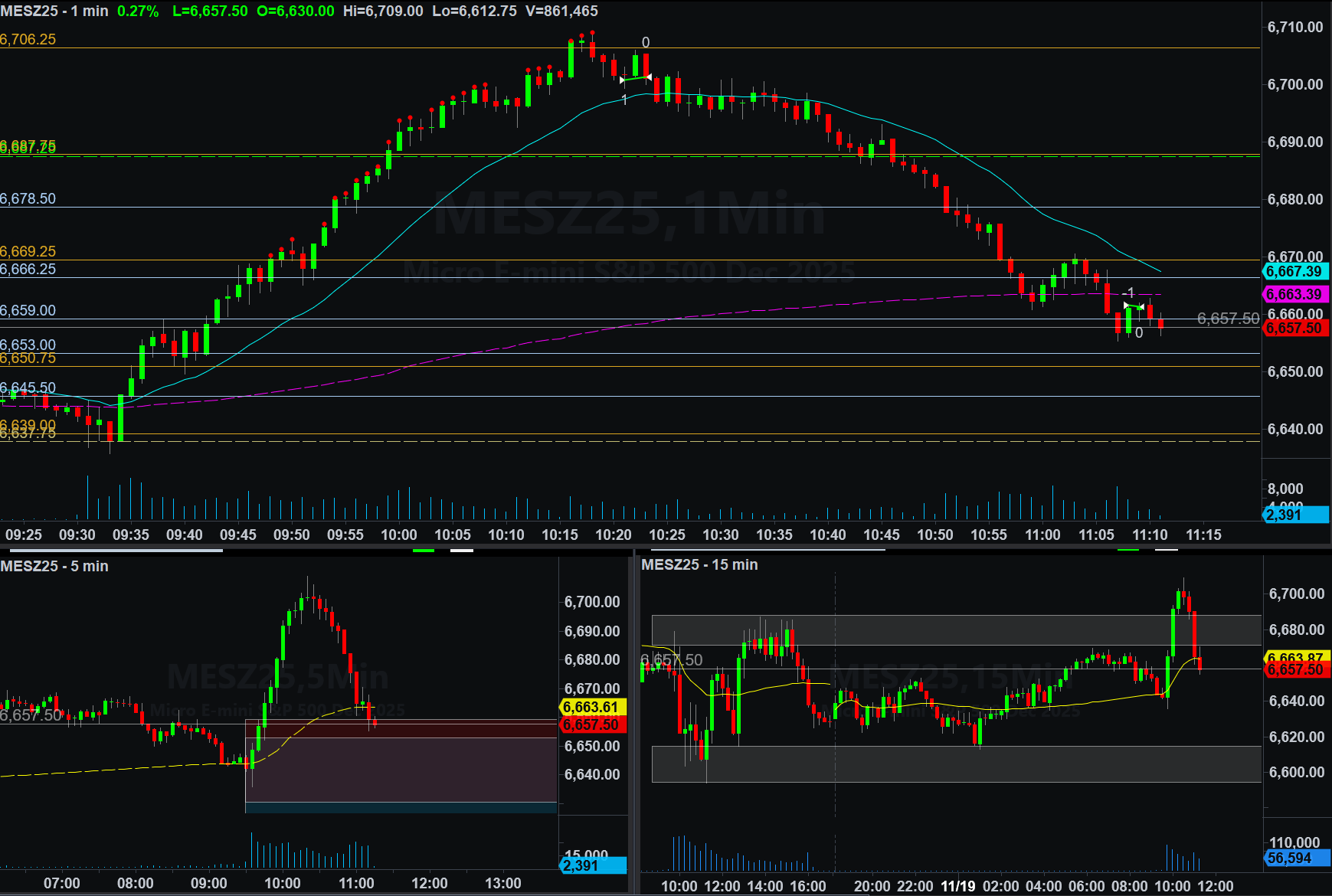Viewport: 1332px width, 896px height.
Task: Click the magenta 6,663.39 VWAP price tag
Action: [x=1294, y=295]
